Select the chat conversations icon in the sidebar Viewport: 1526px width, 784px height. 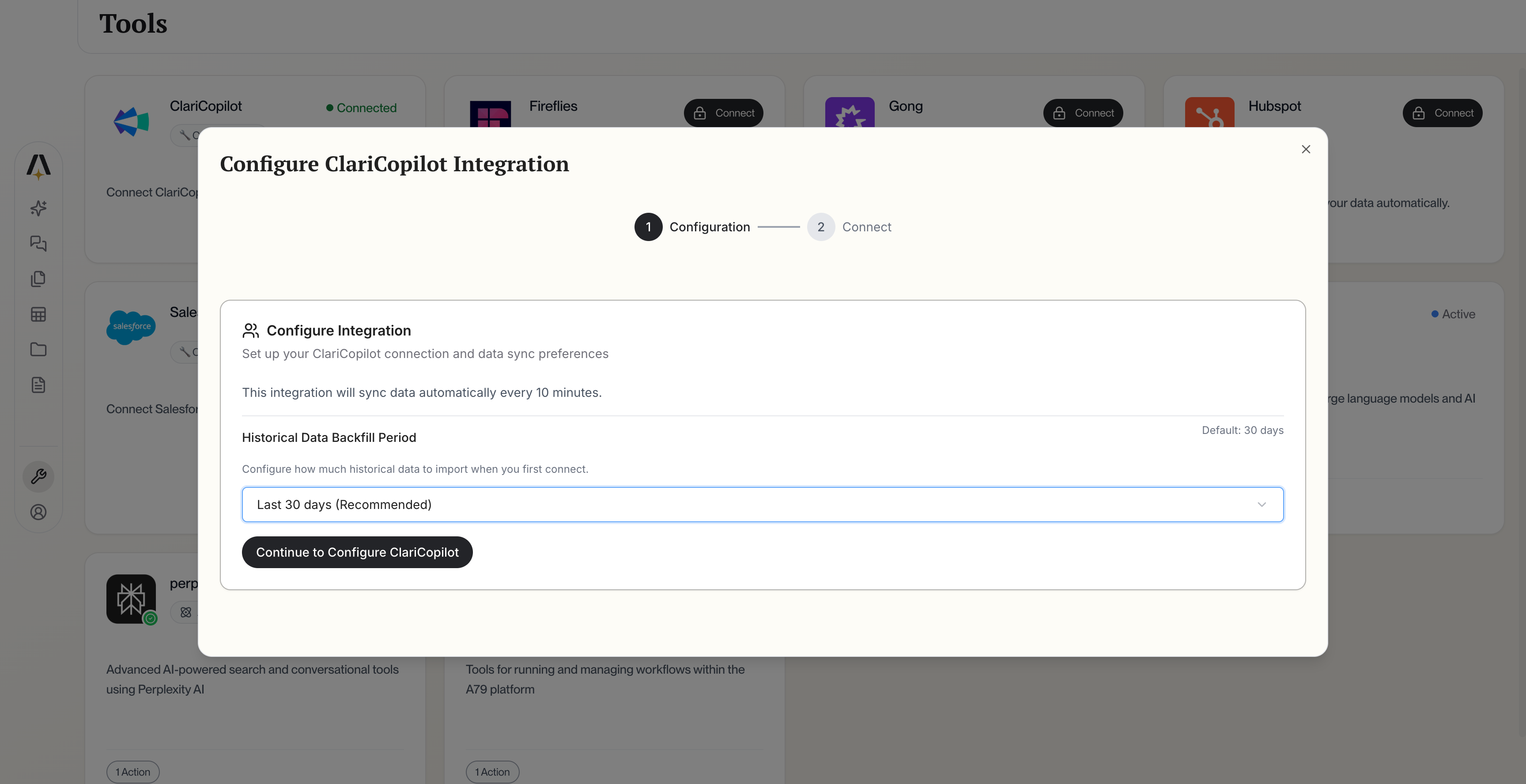(38, 243)
